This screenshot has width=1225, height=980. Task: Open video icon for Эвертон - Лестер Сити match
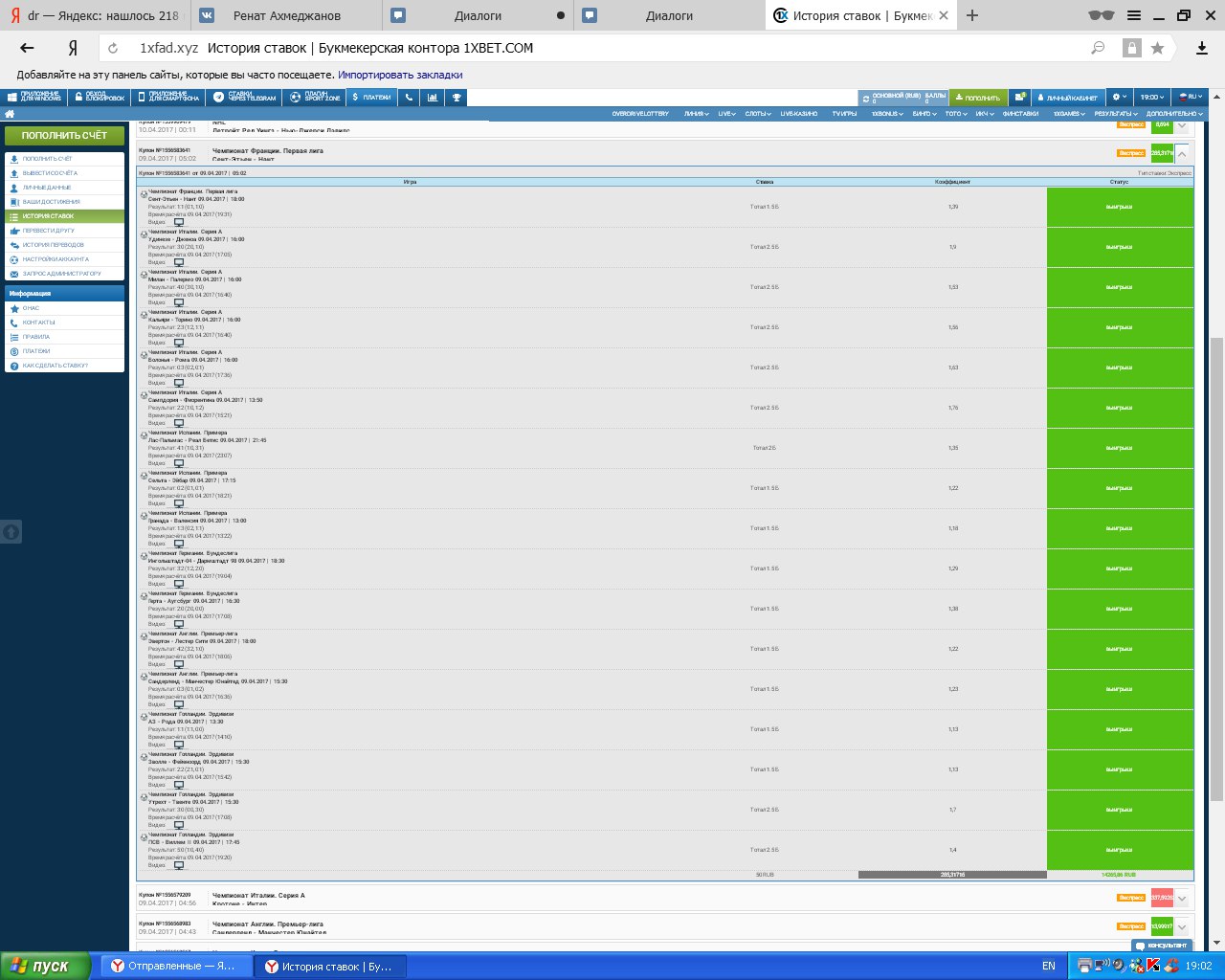pos(179,664)
